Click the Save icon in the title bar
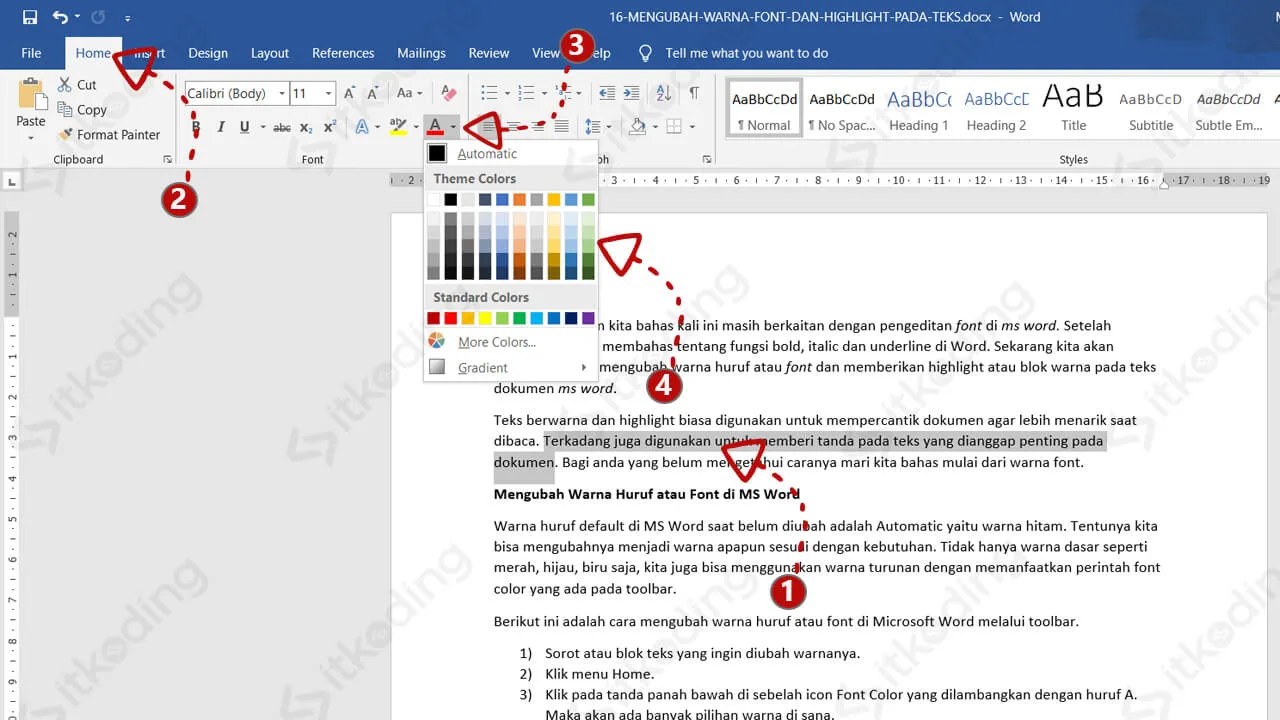This screenshot has height=720, width=1280. point(29,17)
